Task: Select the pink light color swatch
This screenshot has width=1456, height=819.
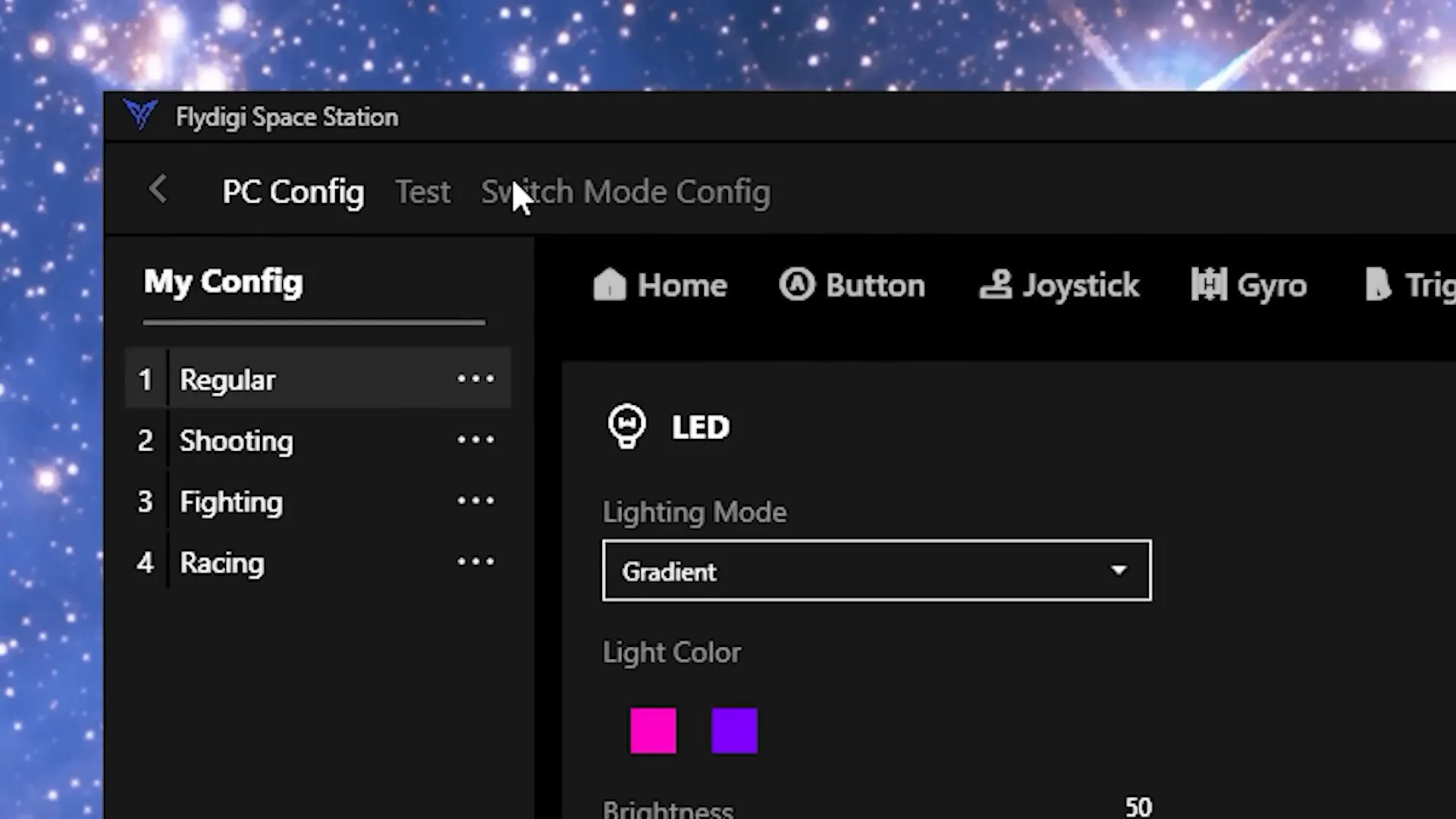Action: click(x=652, y=730)
